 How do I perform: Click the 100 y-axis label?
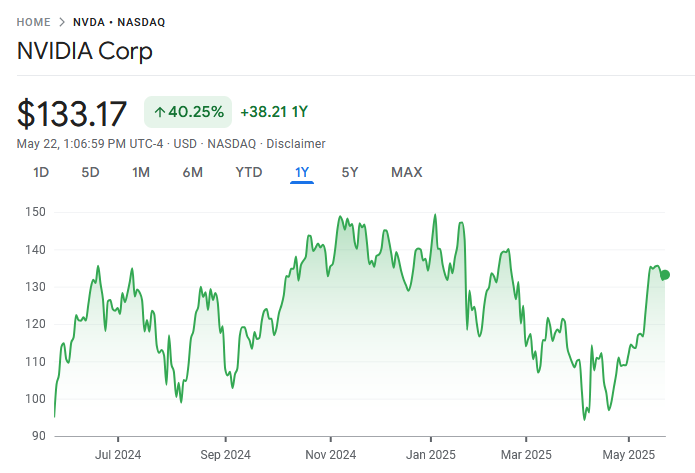35,399
